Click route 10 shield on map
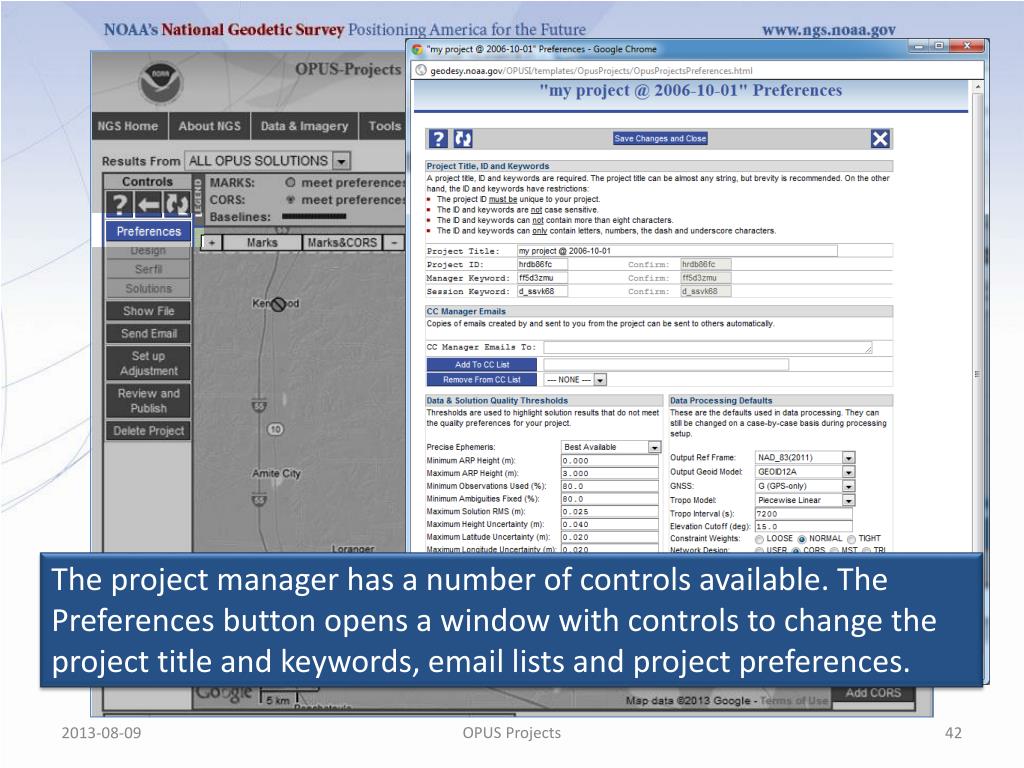 click(275, 429)
